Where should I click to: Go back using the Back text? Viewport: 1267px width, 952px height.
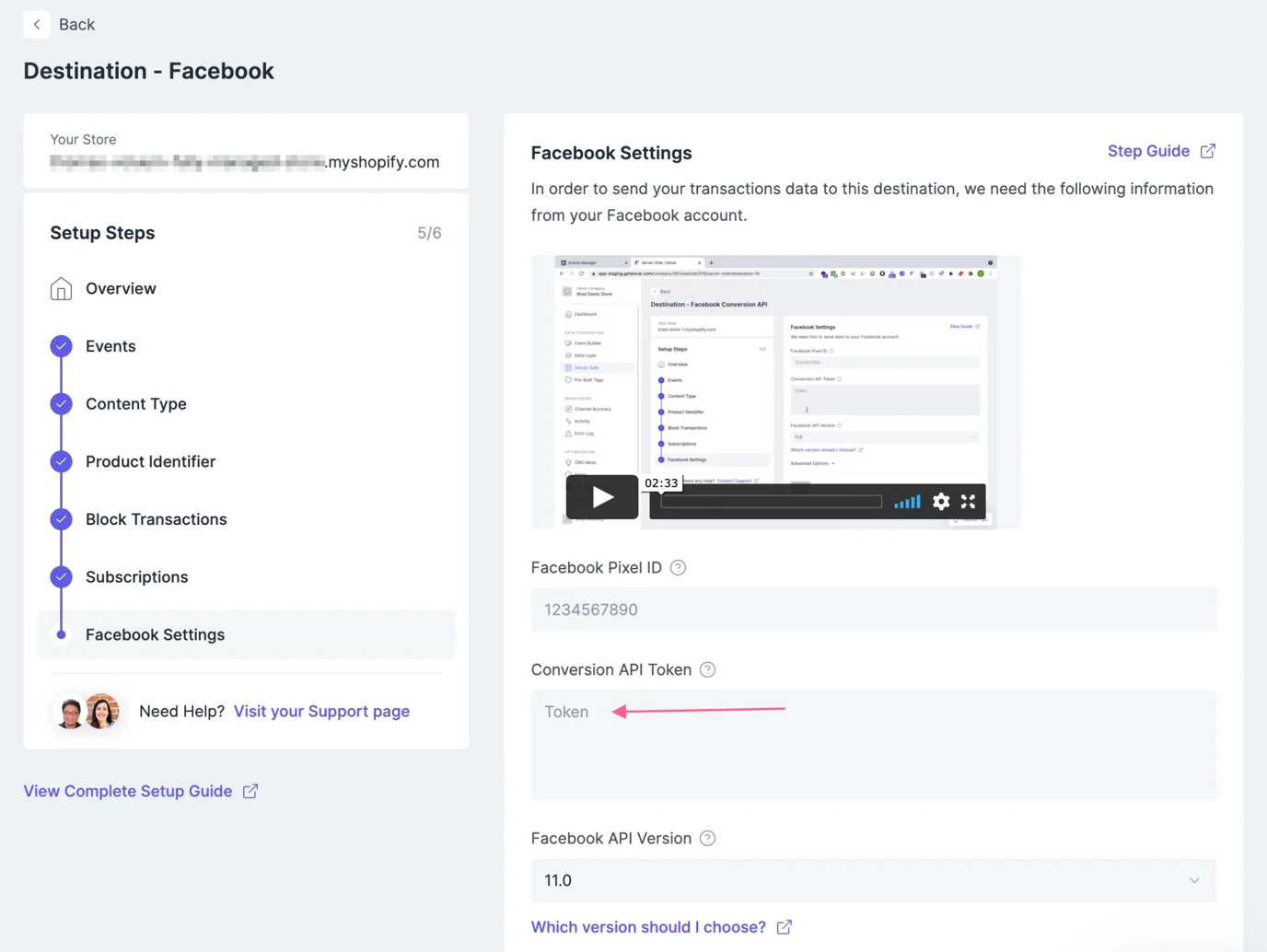pos(76,25)
